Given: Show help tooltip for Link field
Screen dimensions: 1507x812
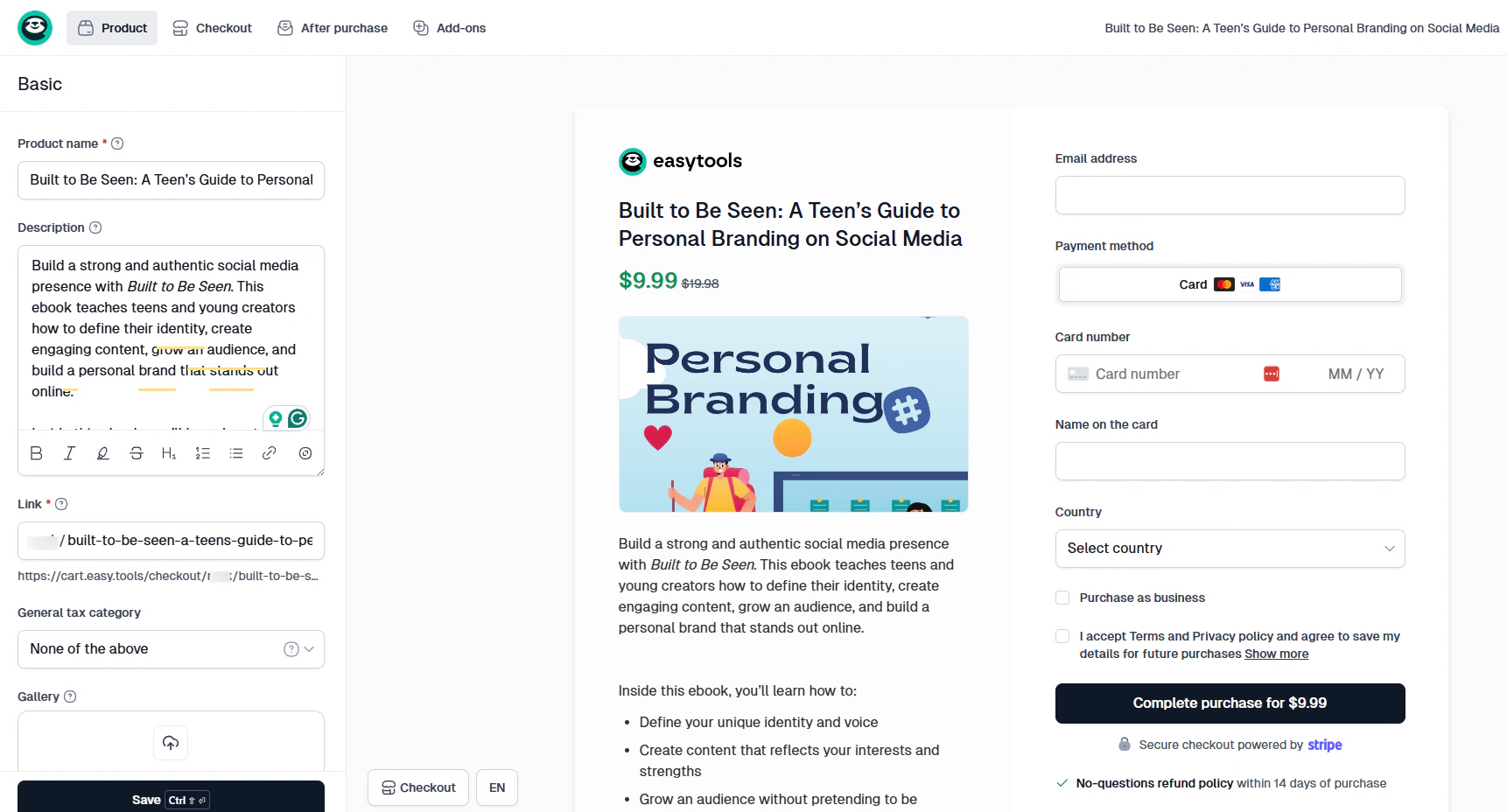Looking at the screenshot, I should click(x=61, y=504).
